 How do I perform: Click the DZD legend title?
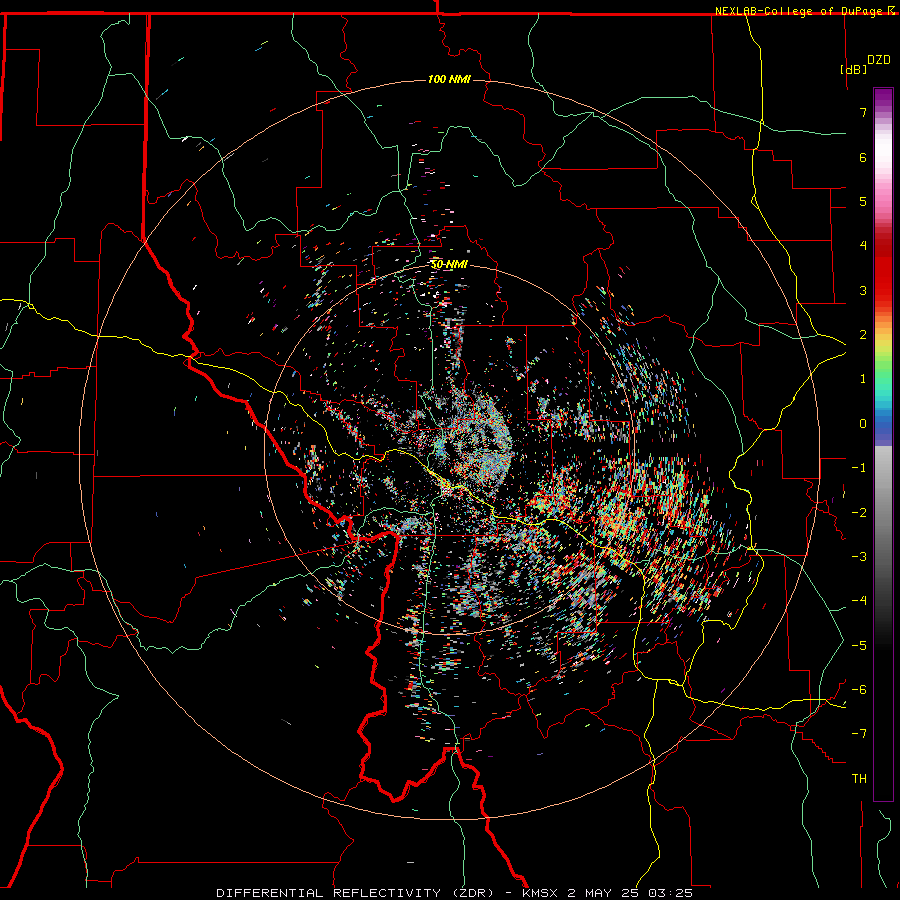coord(879,60)
